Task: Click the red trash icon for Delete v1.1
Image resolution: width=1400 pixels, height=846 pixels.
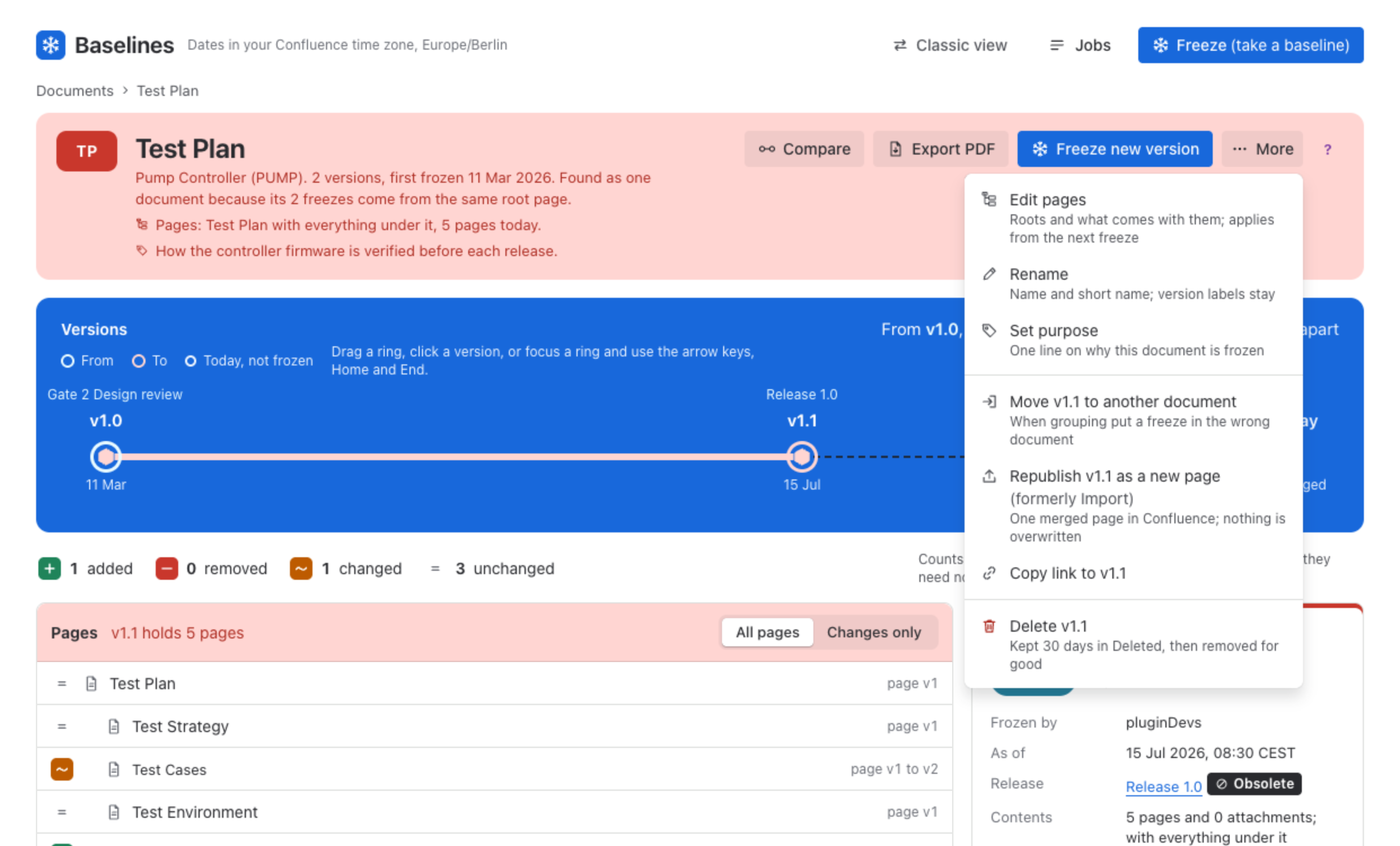Action: tap(989, 626)
